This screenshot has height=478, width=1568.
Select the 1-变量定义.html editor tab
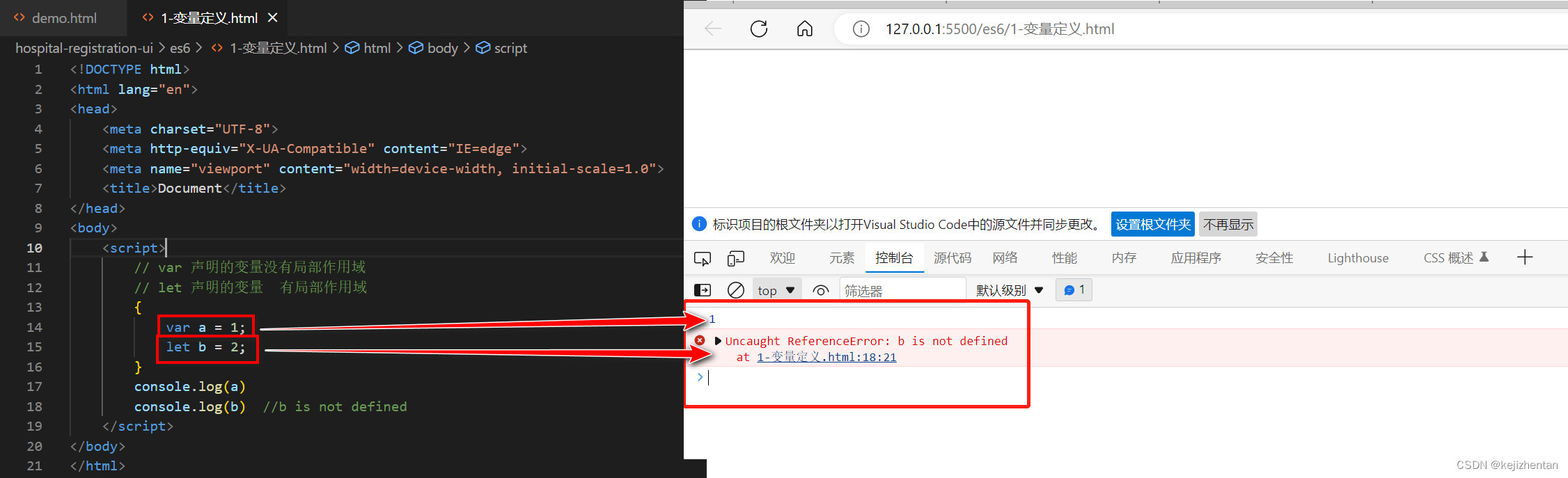[x=209, y=18]
